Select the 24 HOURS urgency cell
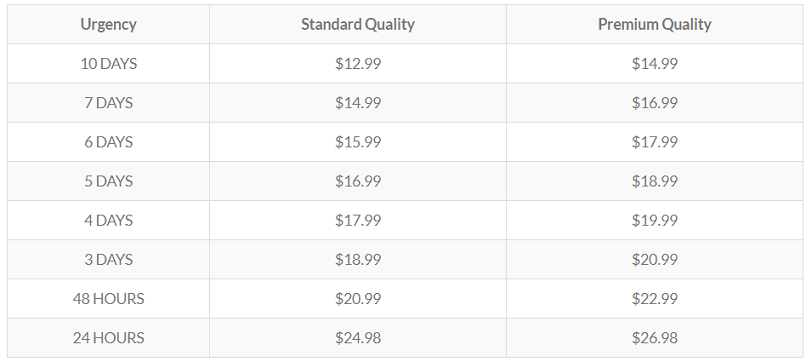 [x=108, y=338]
